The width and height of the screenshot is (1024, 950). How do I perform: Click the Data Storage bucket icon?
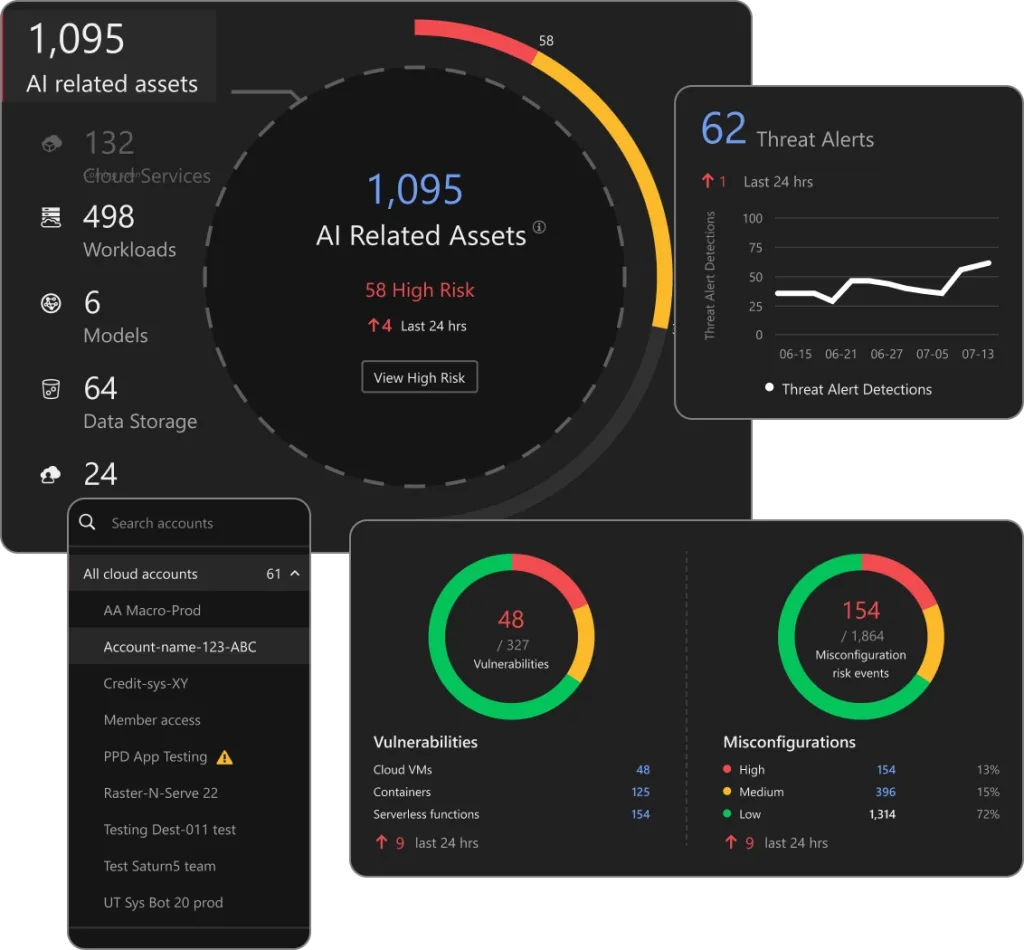tap(51, 390)
